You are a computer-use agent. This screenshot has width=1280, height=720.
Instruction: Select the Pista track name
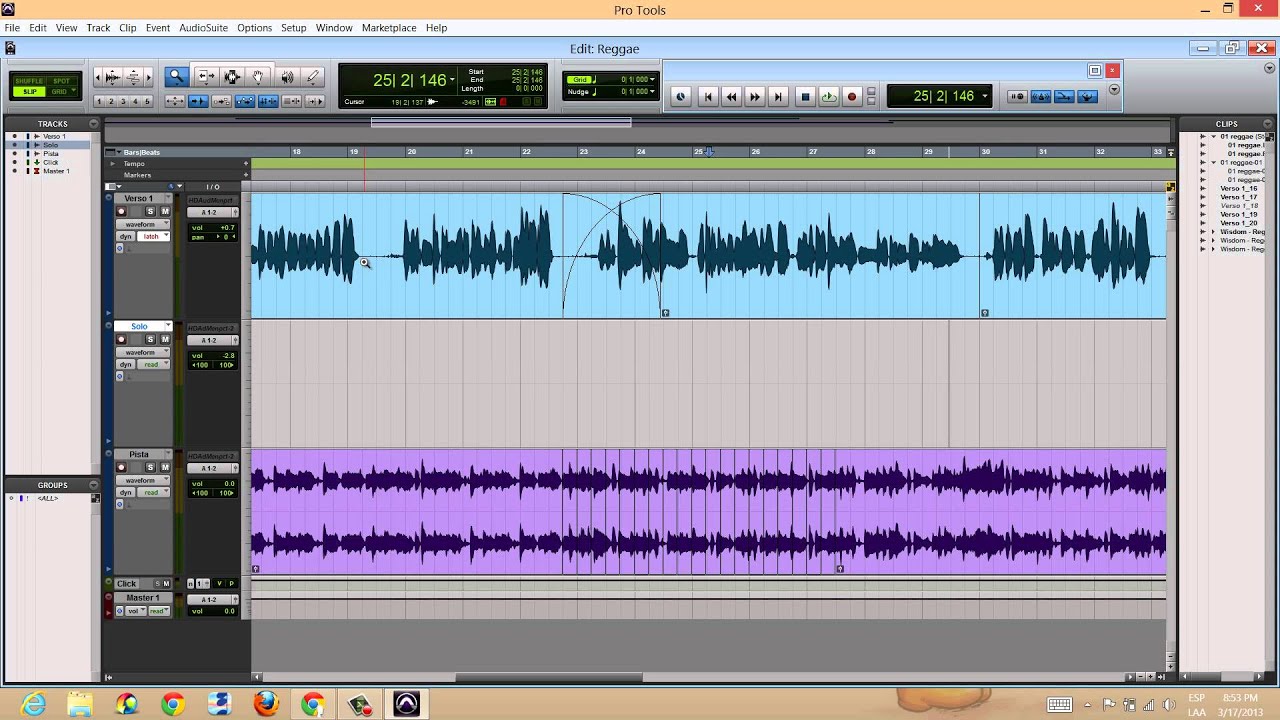pyautogui.click(x=138, y=454)
